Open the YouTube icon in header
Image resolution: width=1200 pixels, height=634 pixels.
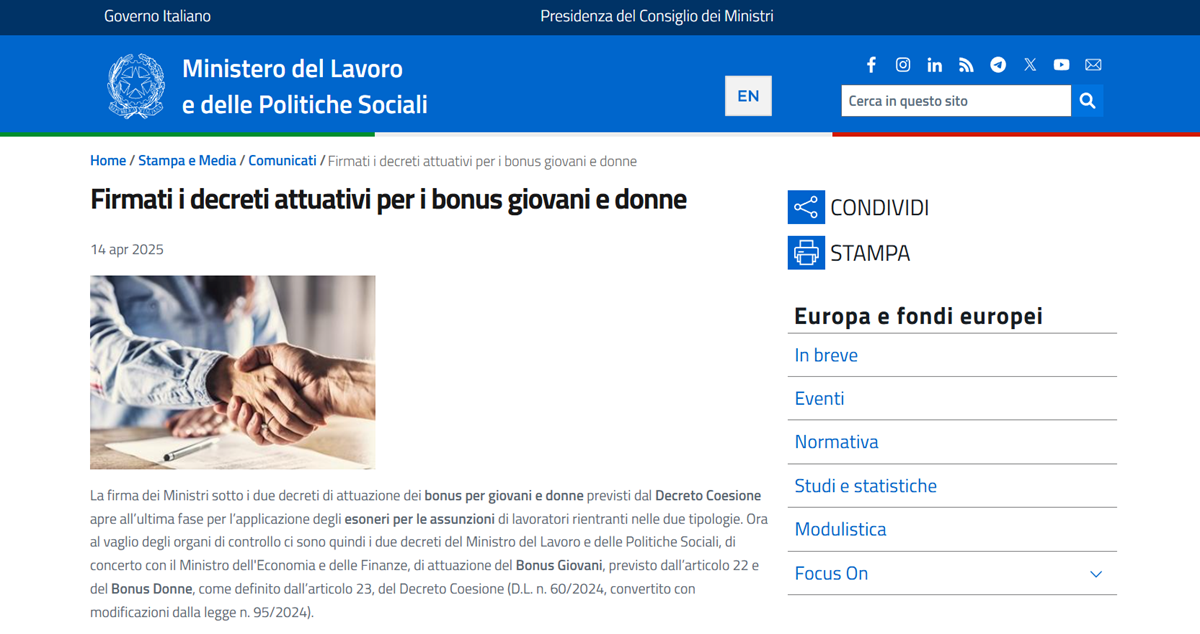(x=1062, y=65)
